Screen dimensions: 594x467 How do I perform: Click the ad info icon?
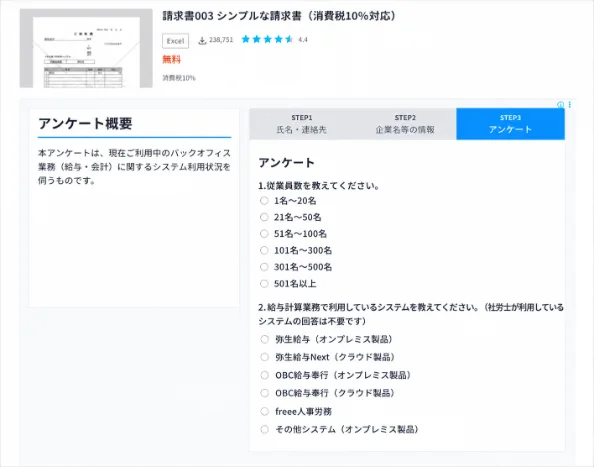click(560, 105)
